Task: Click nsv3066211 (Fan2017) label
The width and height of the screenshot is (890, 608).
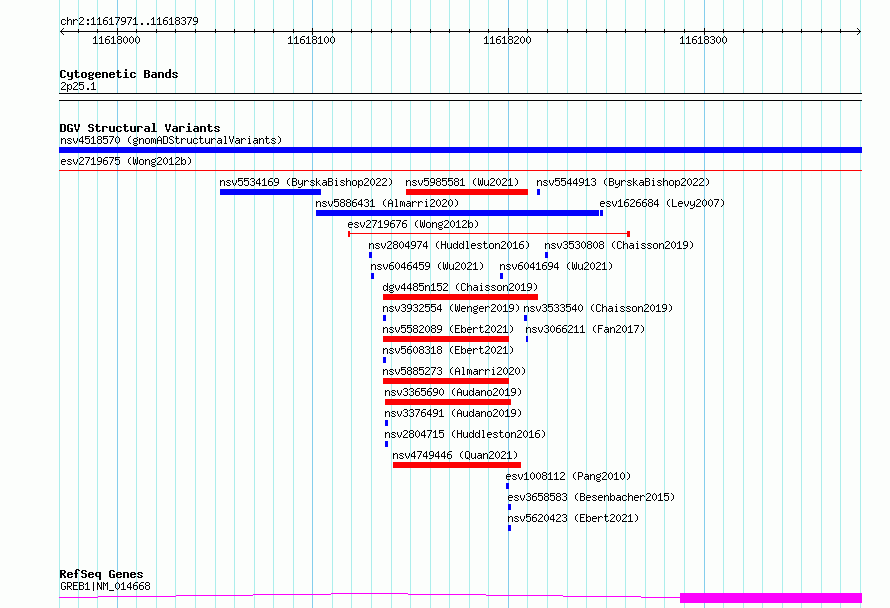Action: tap(585, 329)
